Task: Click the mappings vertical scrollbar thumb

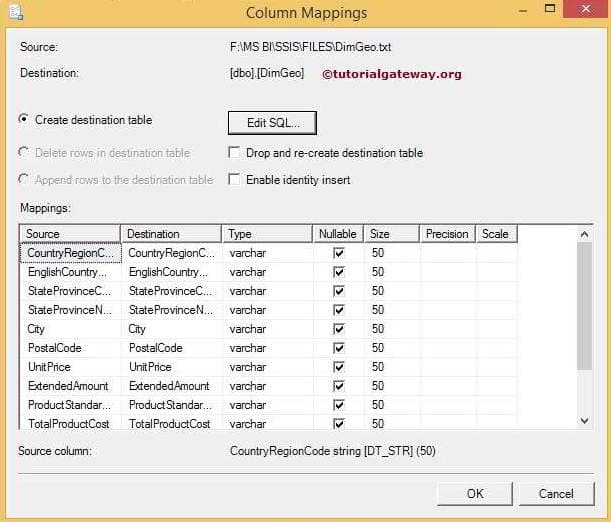Action: coord(585,305)
